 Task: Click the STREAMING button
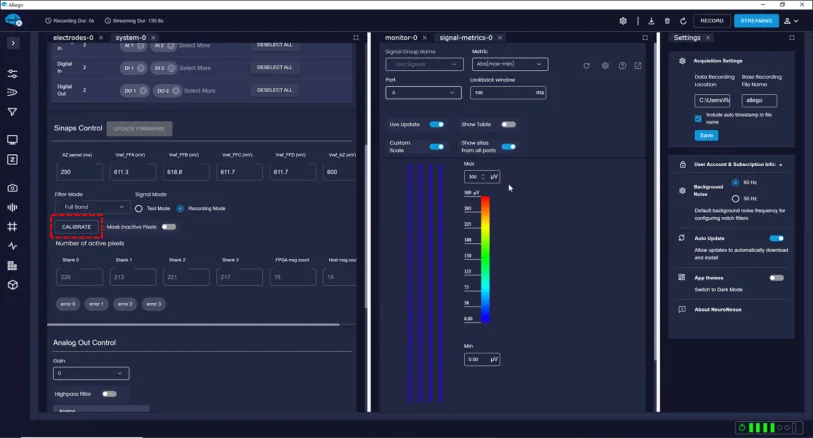756,21
